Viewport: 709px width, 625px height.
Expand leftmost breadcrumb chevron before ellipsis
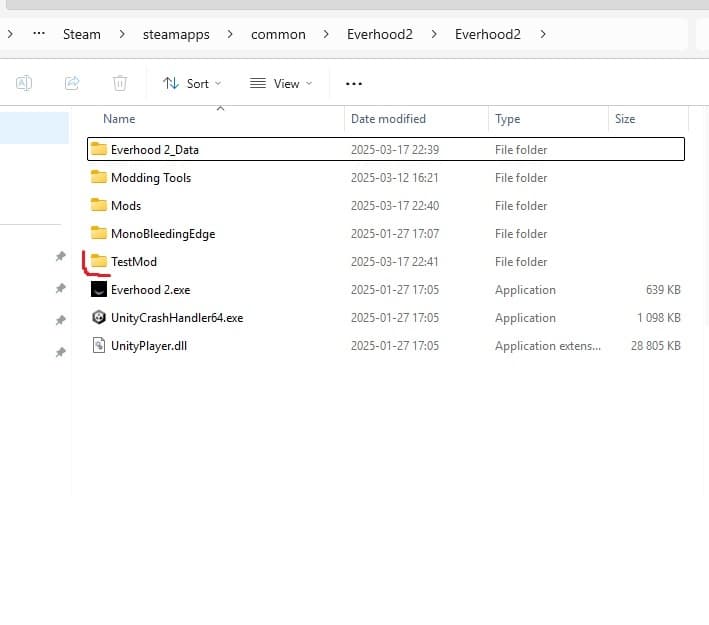click(x=10, y=34)
